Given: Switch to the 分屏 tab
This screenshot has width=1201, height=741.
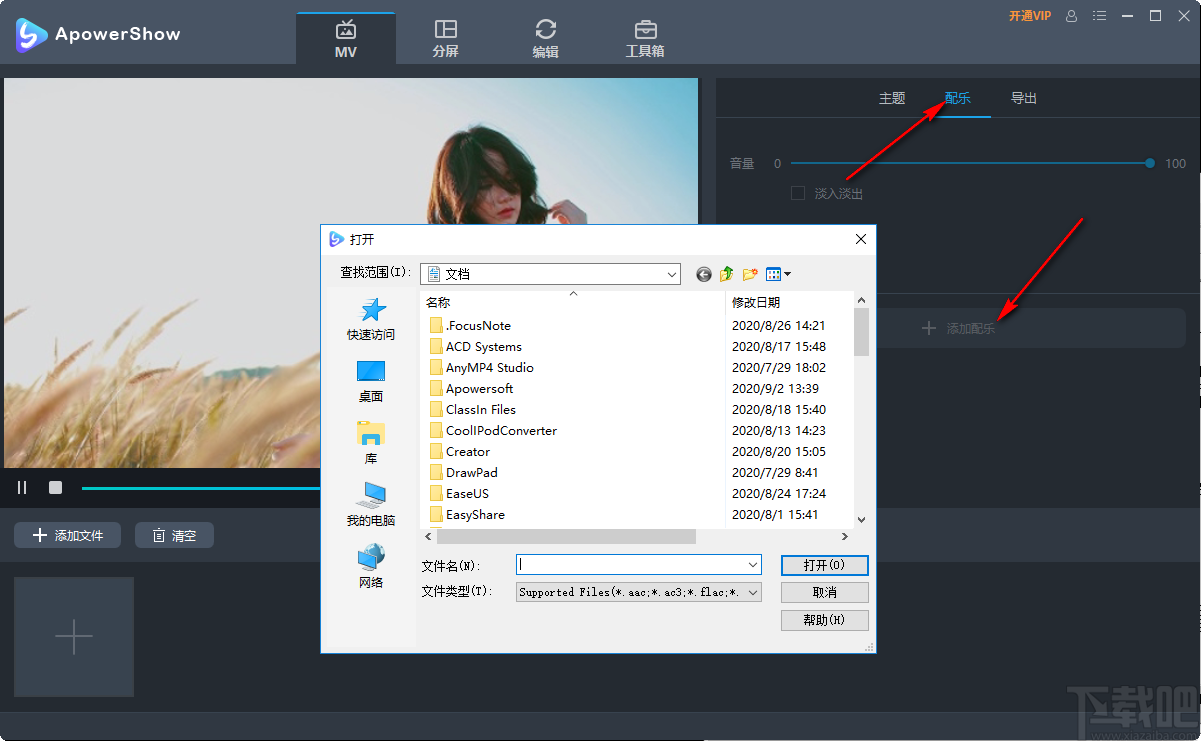Looking at the screenshot, I should 445,38.
